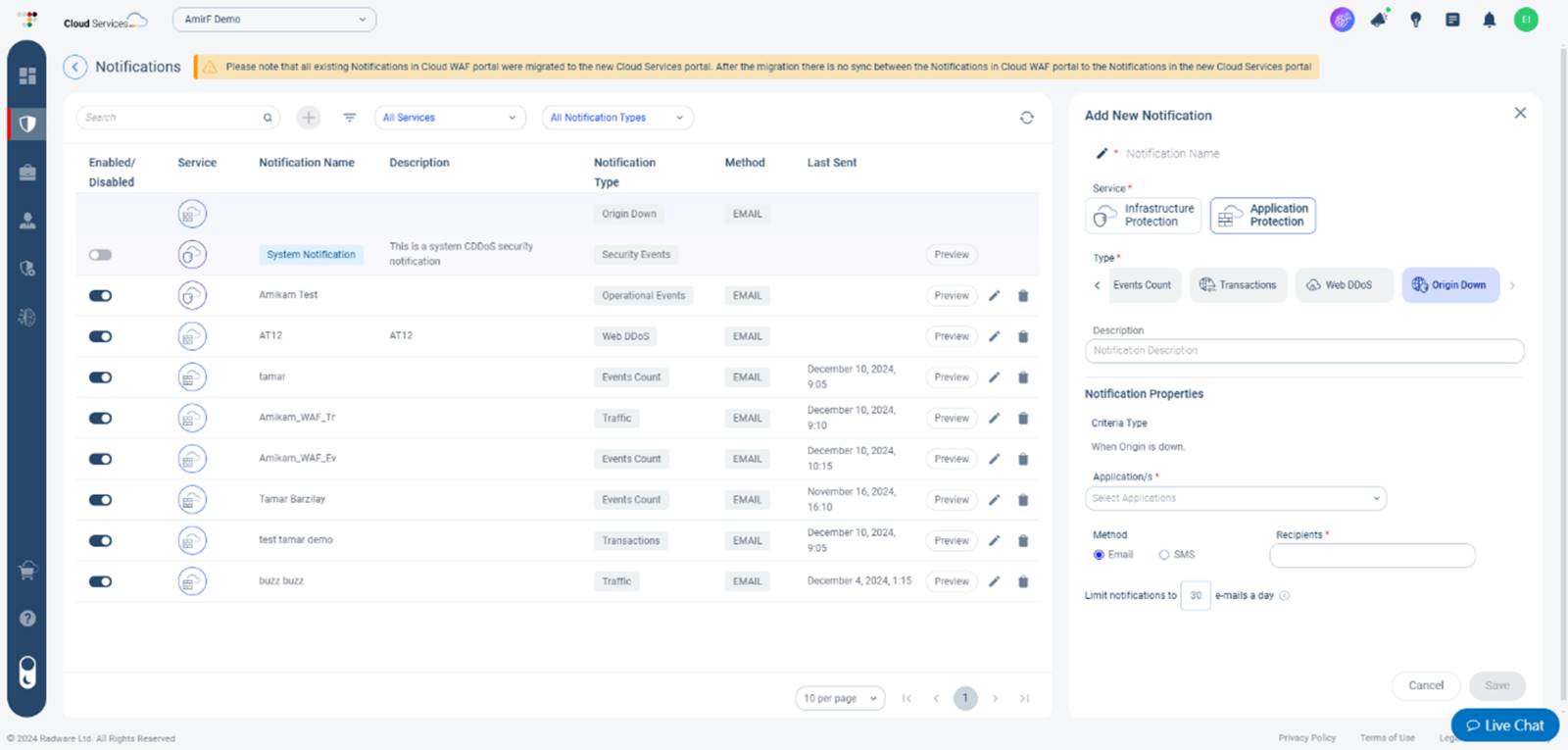Open the bell alerts icon in top bar
The image size is (1568, 750).
[1489, 20]
